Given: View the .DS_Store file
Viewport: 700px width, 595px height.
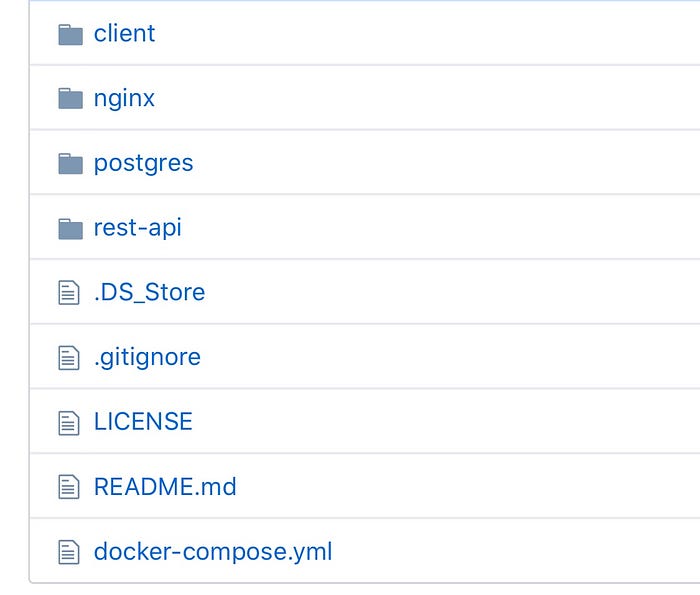Looking at the screenshot, I should click(x=150, y=292).
